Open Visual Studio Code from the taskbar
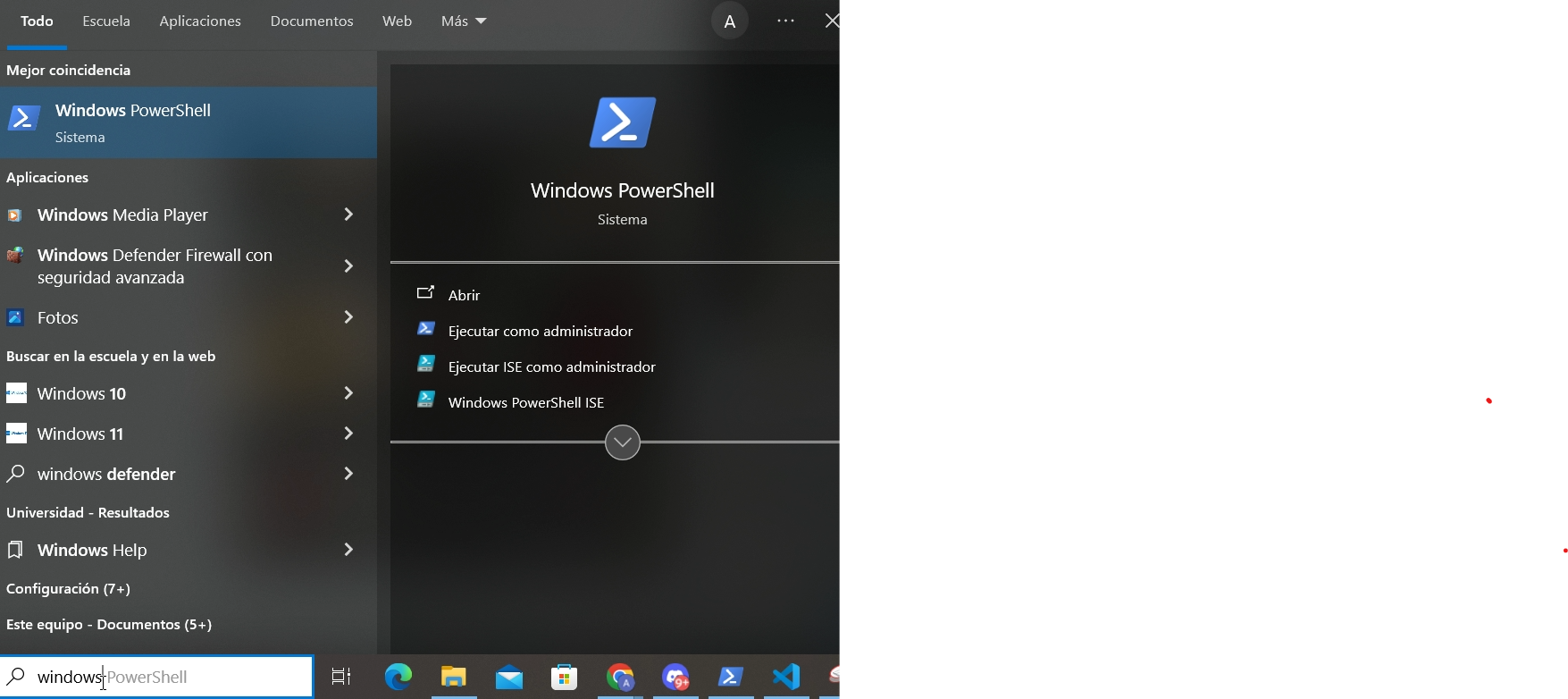 (786, 677)
